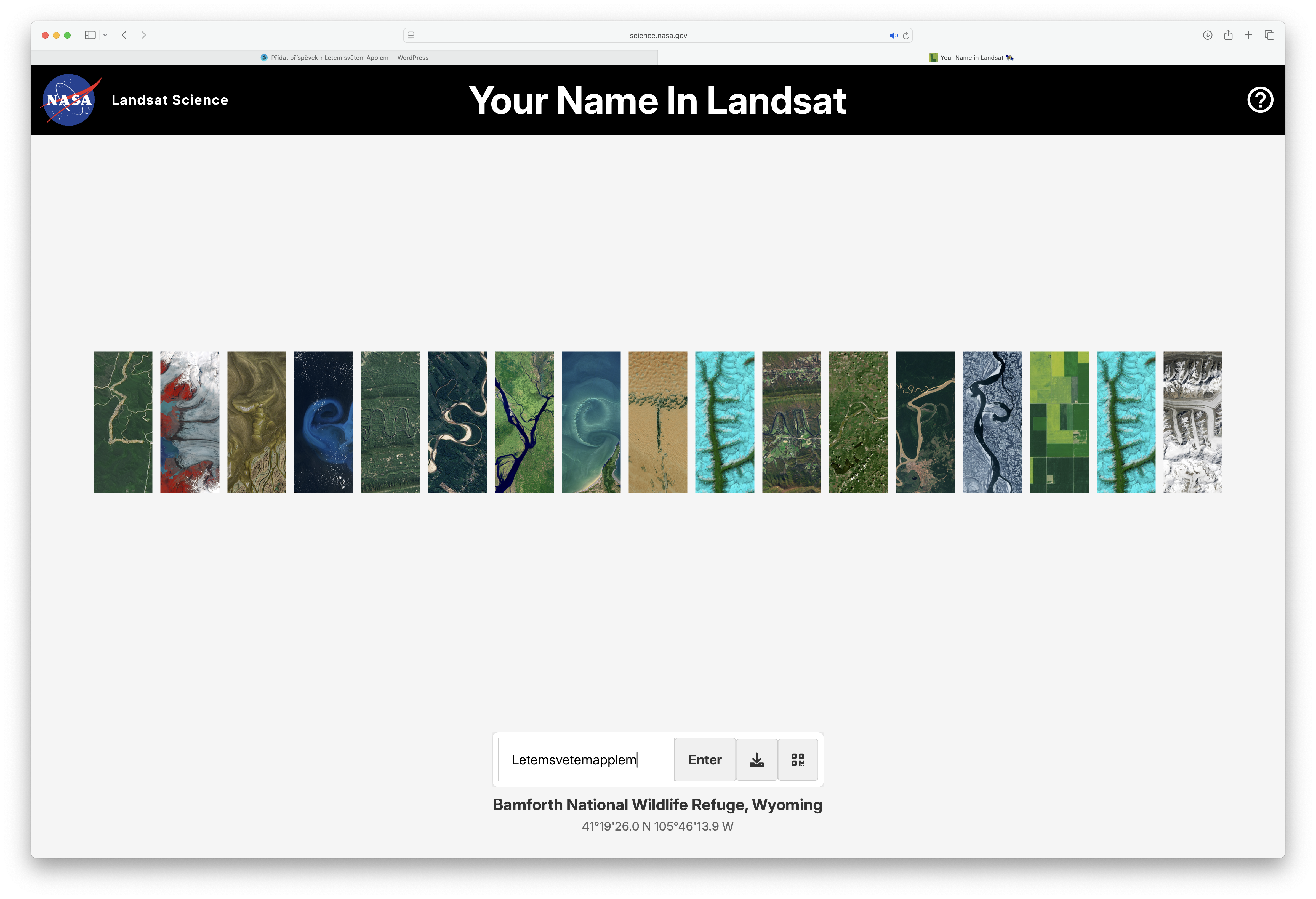The image size is (1316, 899).
Task: Click the Landsat Science link
Action: [x=170, y=100]
